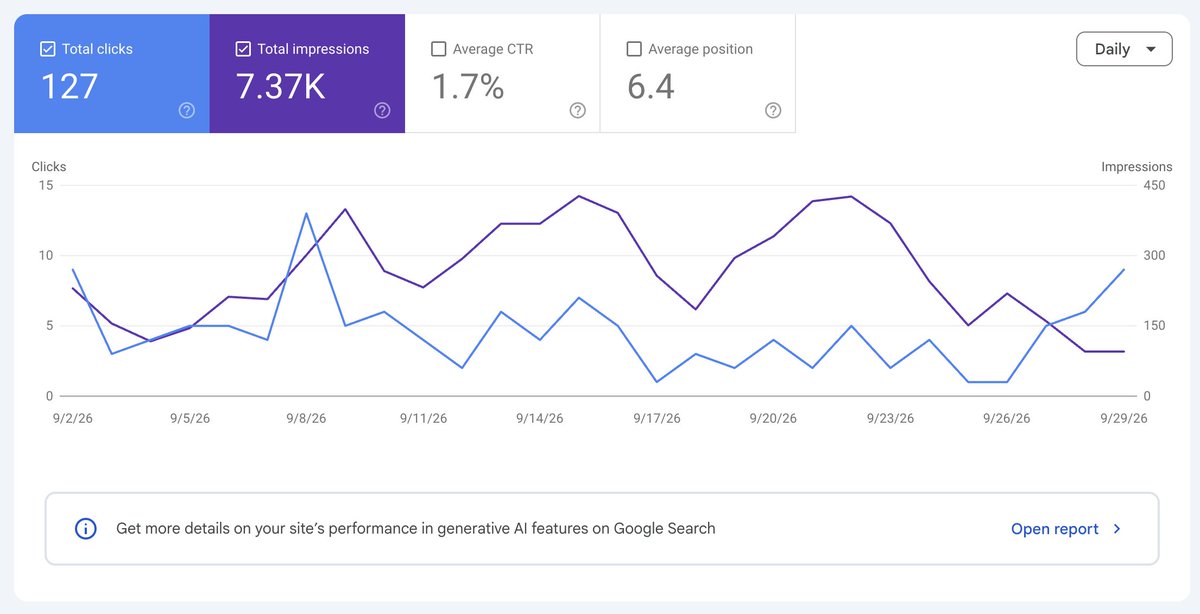The height and width of the screenshot is (614, 1200).
Task: Click the 9/11/26 date label on the axis
Action: (x=423, y=419)
